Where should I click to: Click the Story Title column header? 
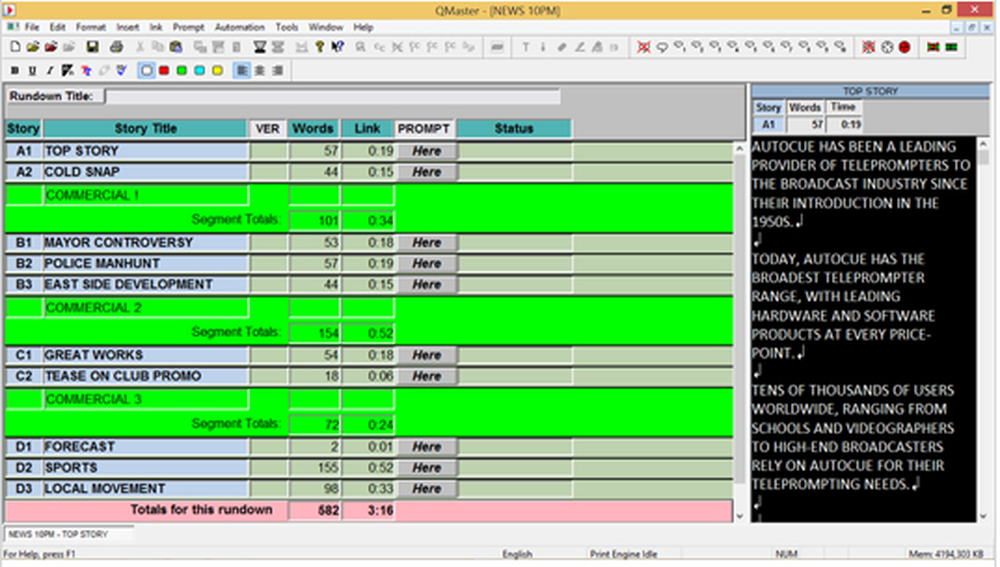pyautogui.click(x=145, y=128)
